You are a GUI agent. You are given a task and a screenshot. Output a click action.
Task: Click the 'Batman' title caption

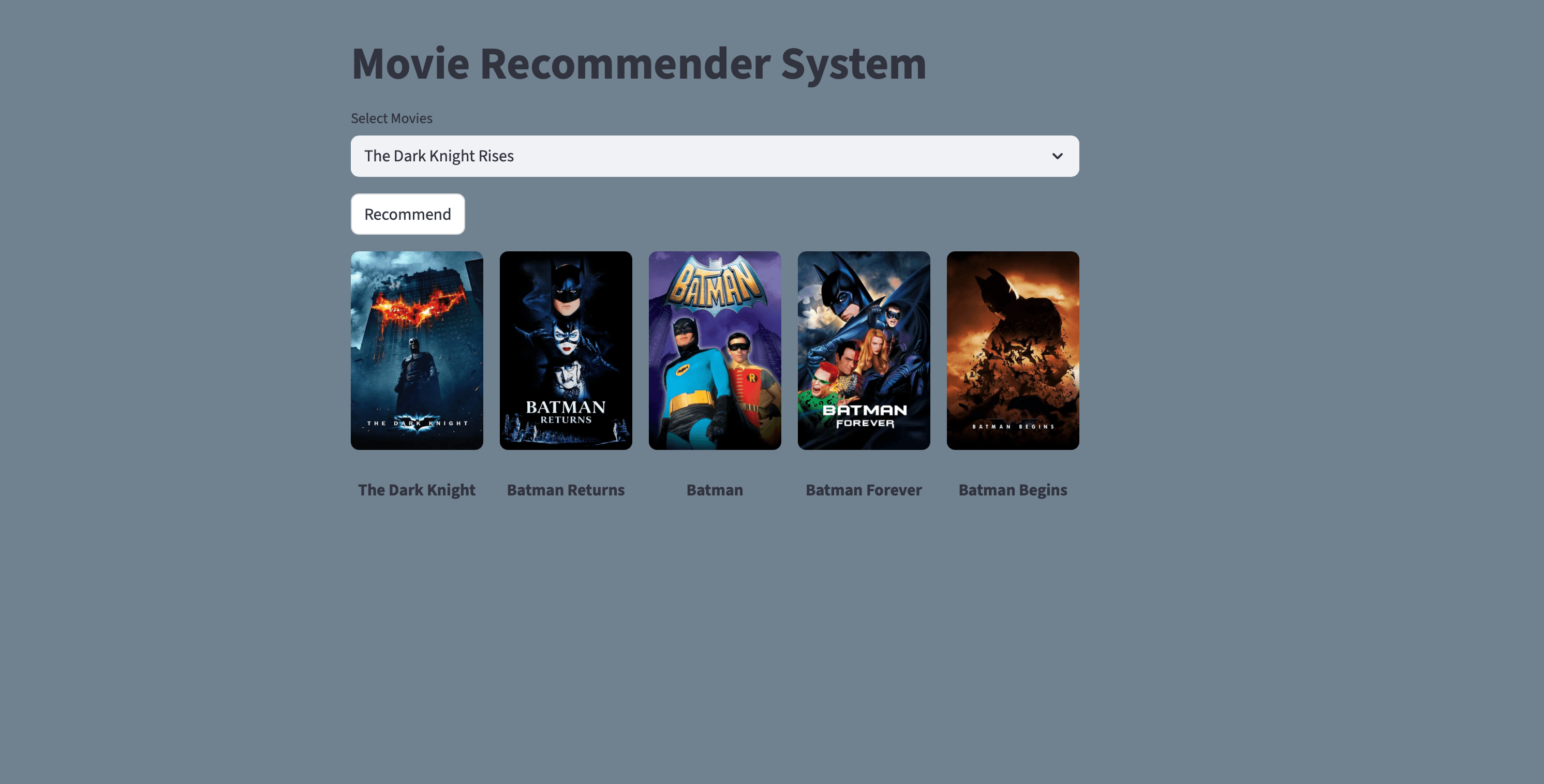(715, 490)
